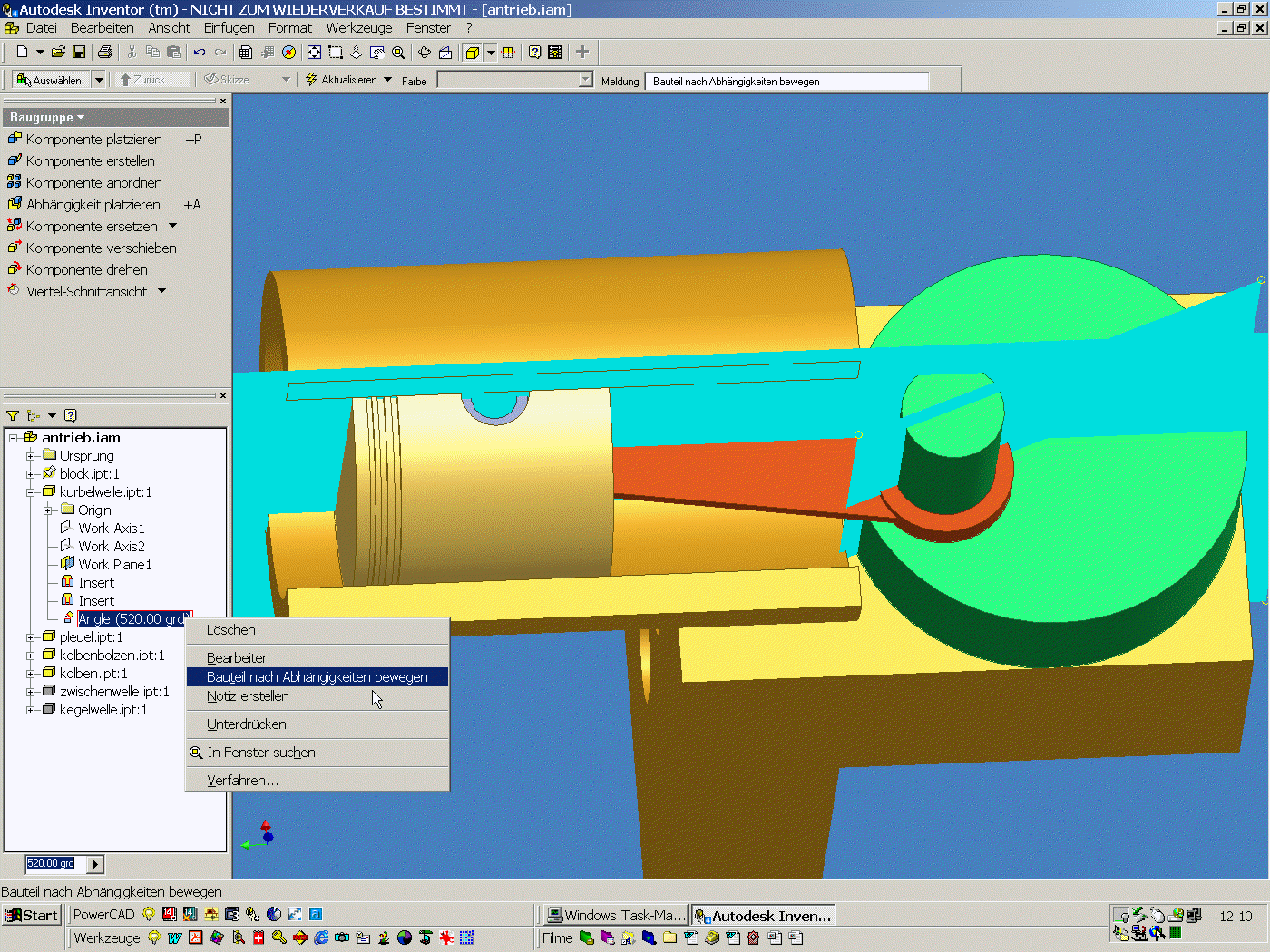Image resolution: width=1270 pixels, height=952 pixels.
Task: Open a file with the folder icon
Action: (58, 53)
